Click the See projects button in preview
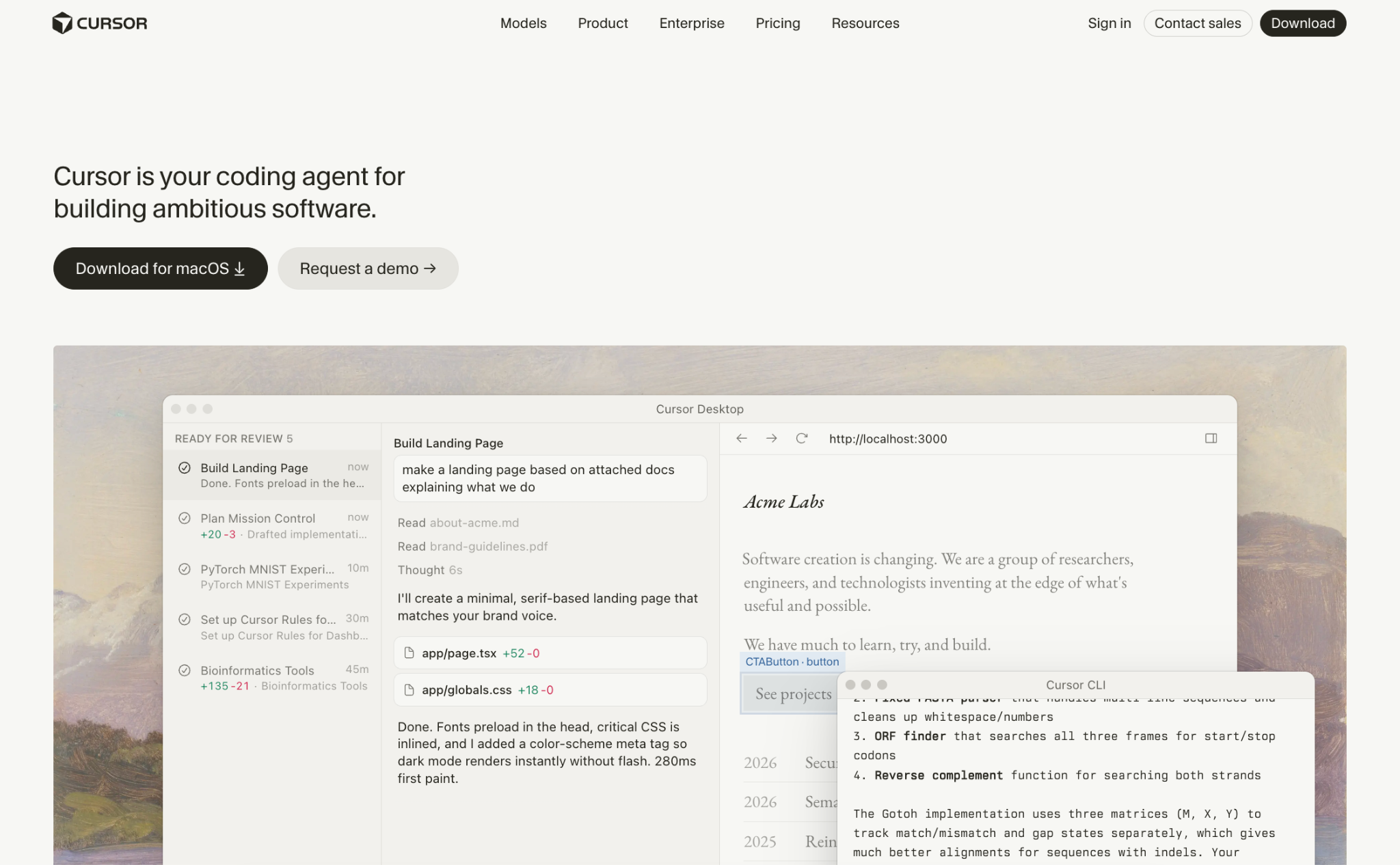The image size is (1400, 865). pos(790,694)
